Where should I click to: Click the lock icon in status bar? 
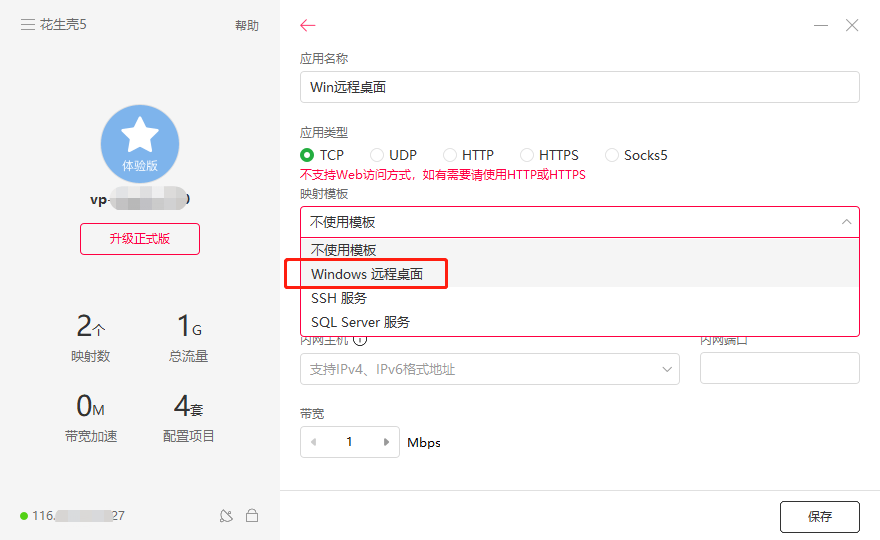(252, 516)
